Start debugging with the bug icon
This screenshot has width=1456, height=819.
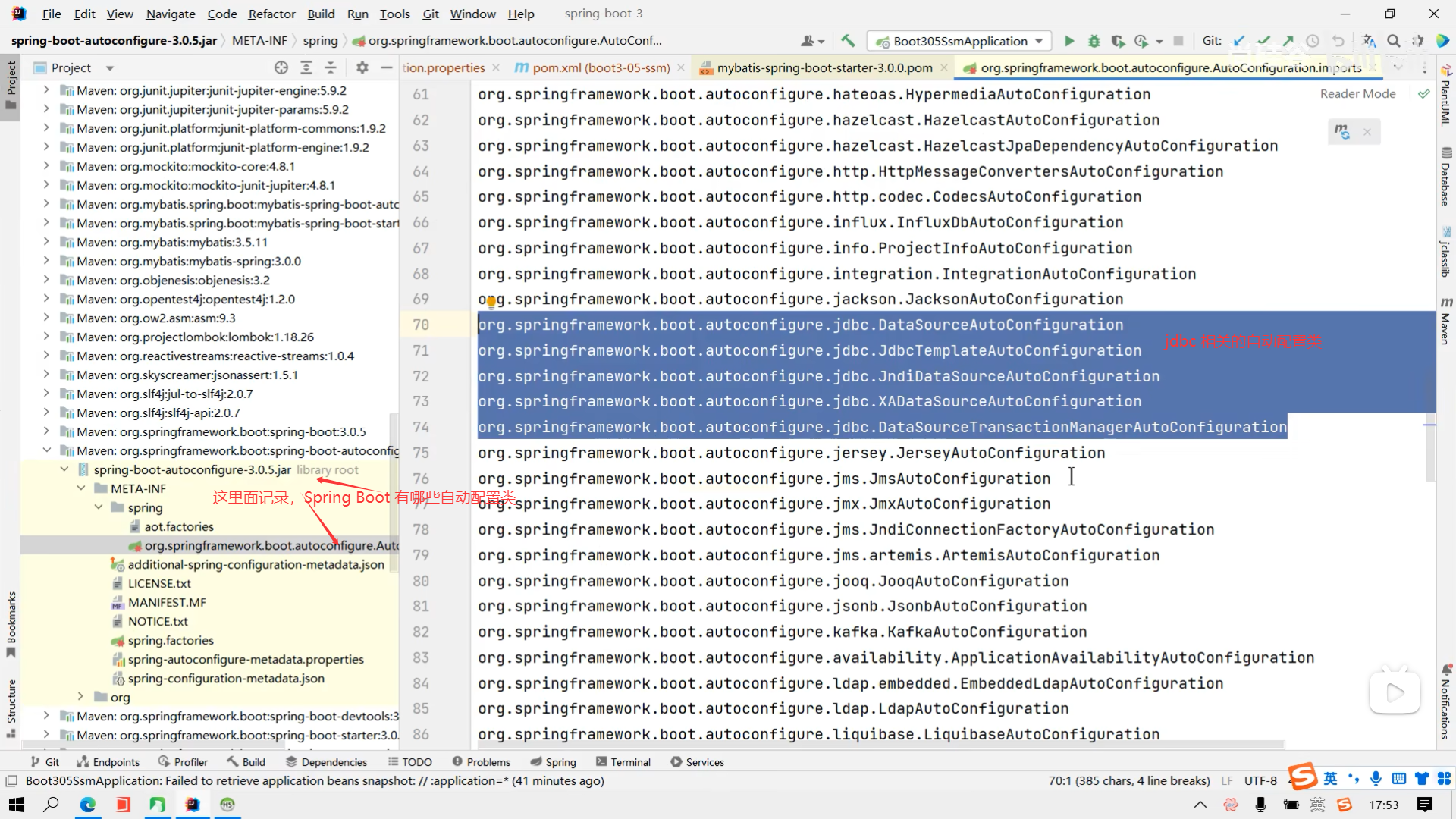(x=1094, y=41)
